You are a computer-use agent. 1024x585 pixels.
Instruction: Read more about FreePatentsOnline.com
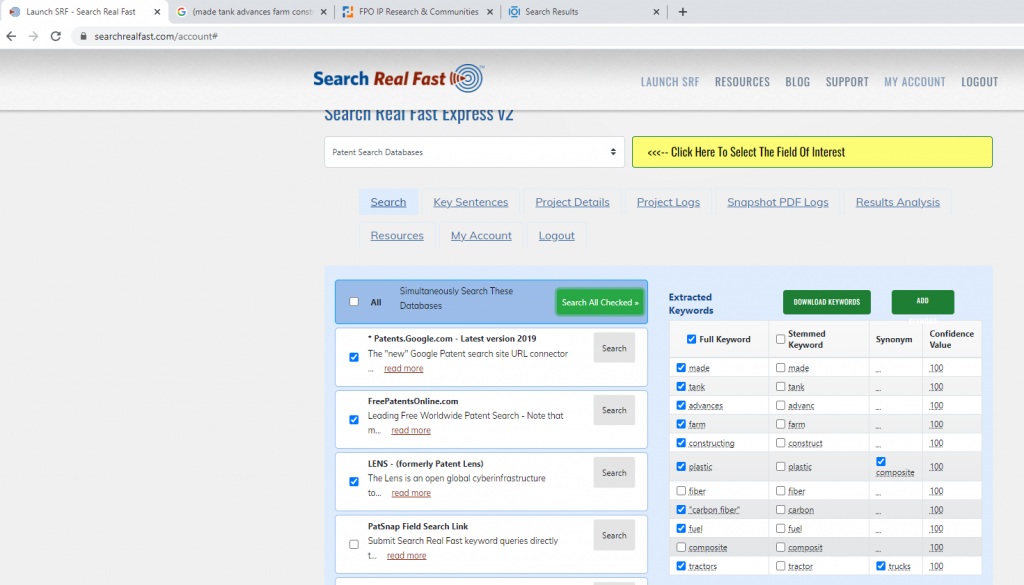(411, 430)
